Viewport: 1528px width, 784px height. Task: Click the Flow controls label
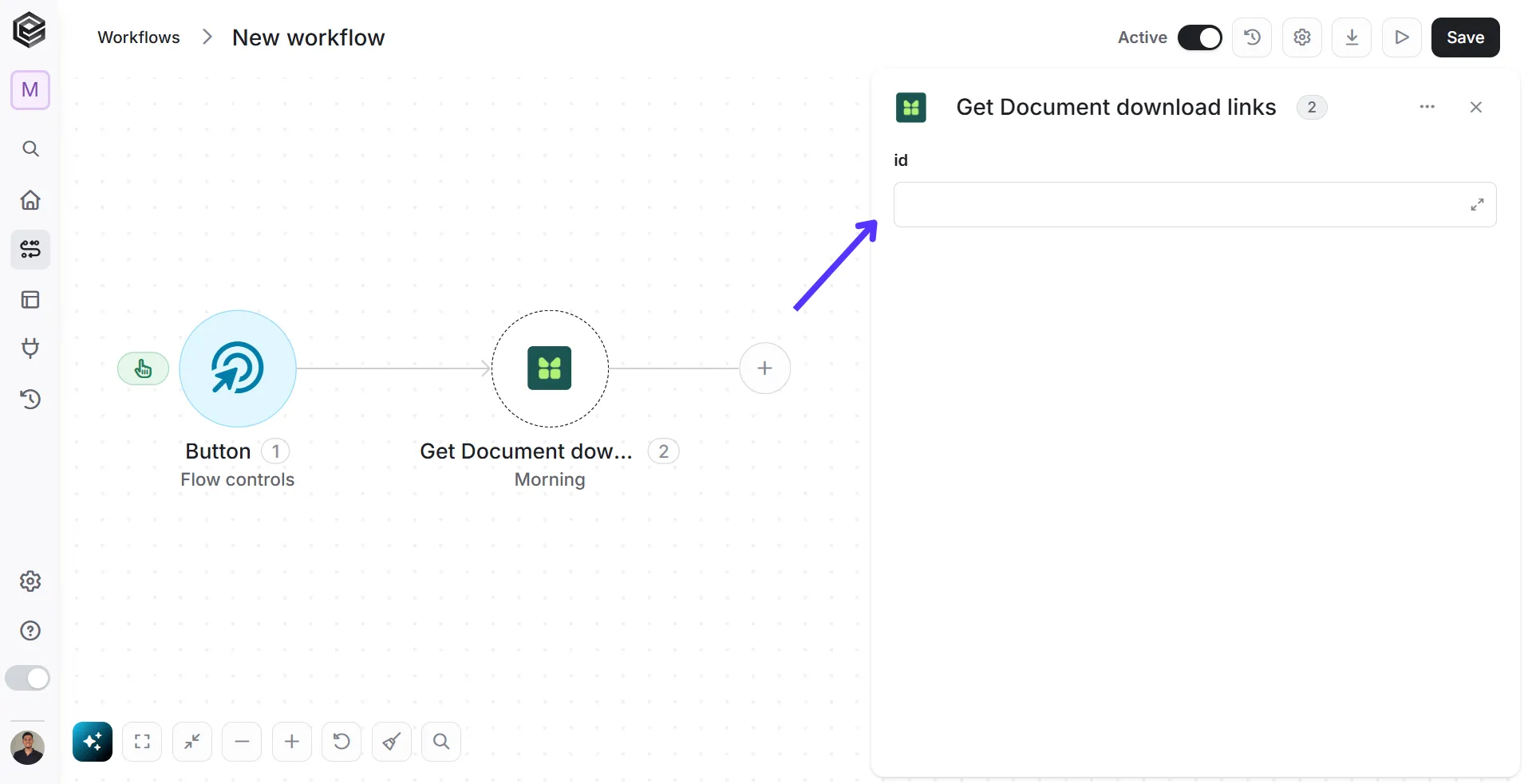coord(238,479)
